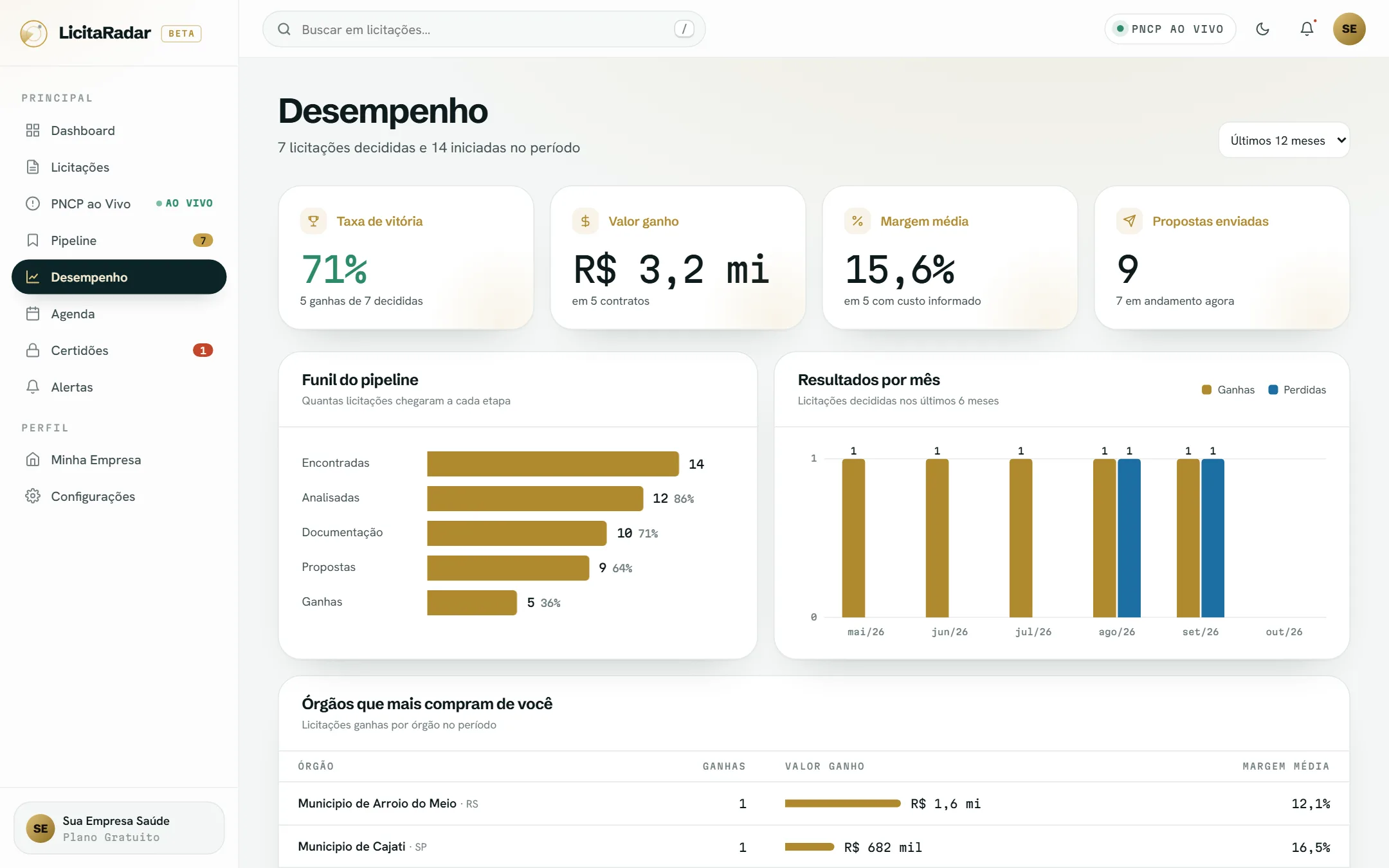Viewport: 1389px width, 868px height.
Task: Click the Encontradas funnel bar
Action: (552, 464)
